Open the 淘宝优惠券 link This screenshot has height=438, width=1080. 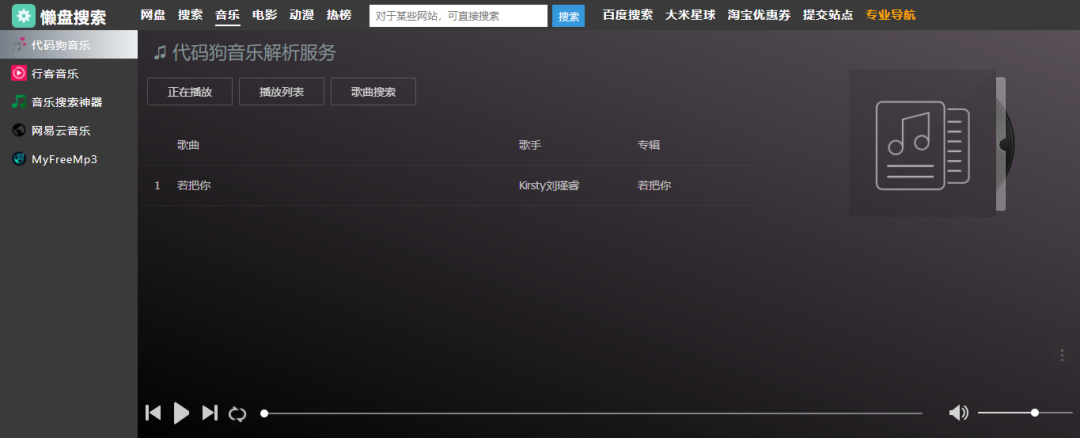pos(759,14)
